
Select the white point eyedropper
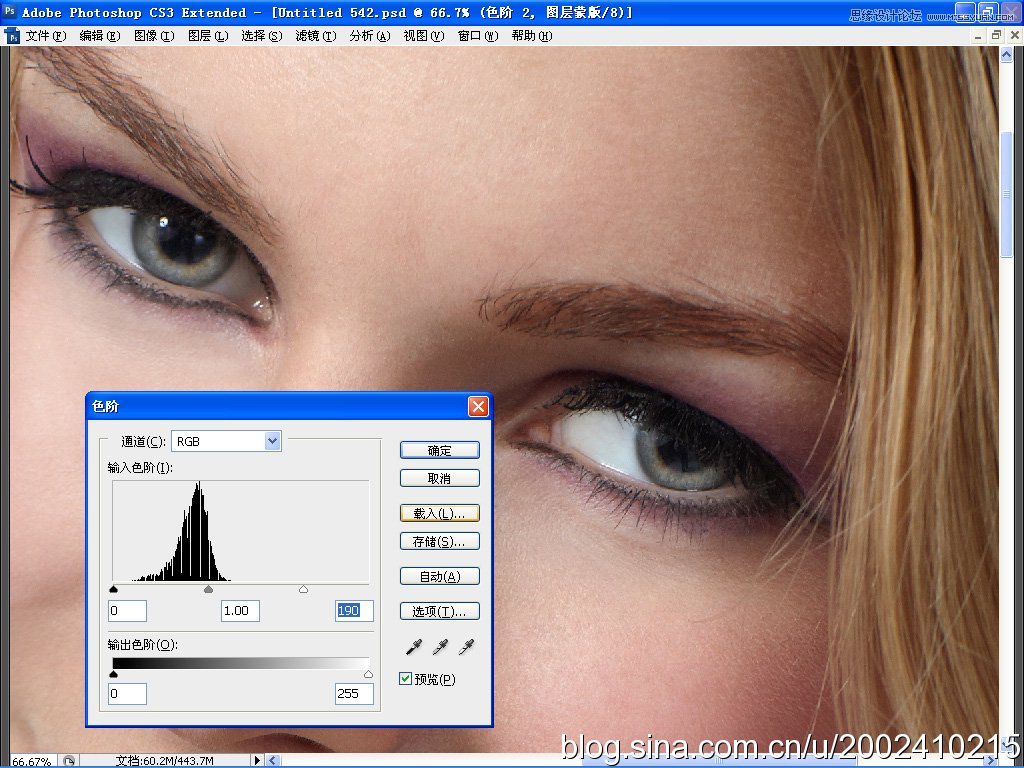pos(466,647)
